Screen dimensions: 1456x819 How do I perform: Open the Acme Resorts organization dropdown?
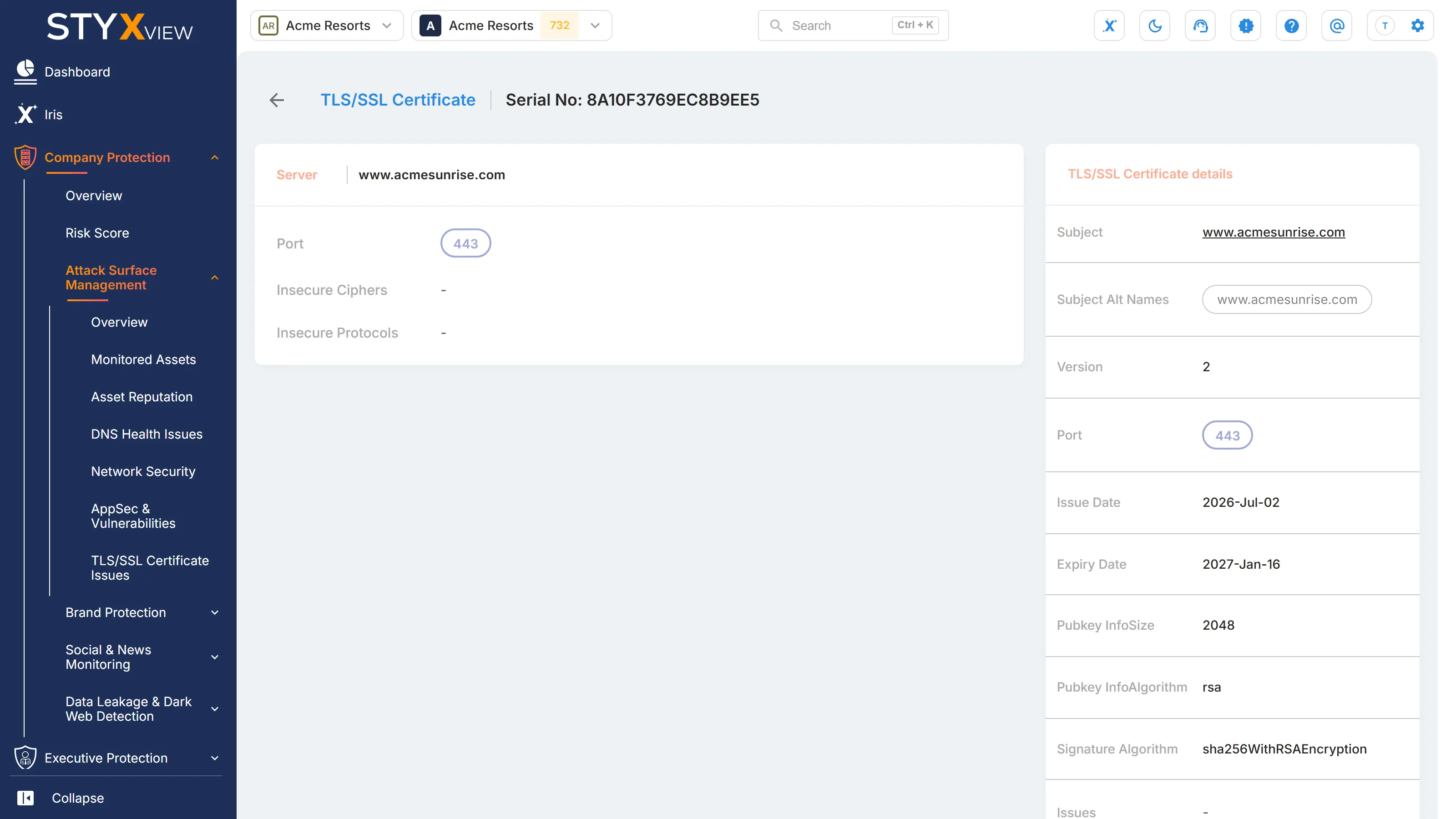pos(327,25)
